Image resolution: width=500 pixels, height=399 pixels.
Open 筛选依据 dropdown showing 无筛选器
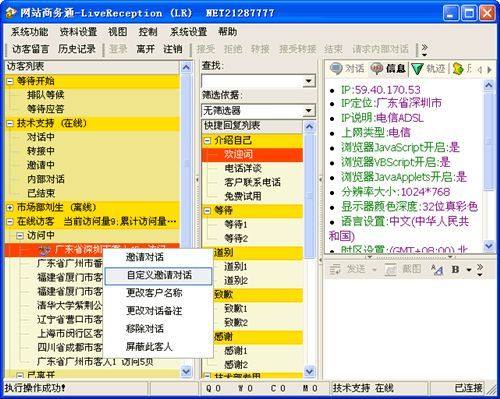[x=309, y=110]
